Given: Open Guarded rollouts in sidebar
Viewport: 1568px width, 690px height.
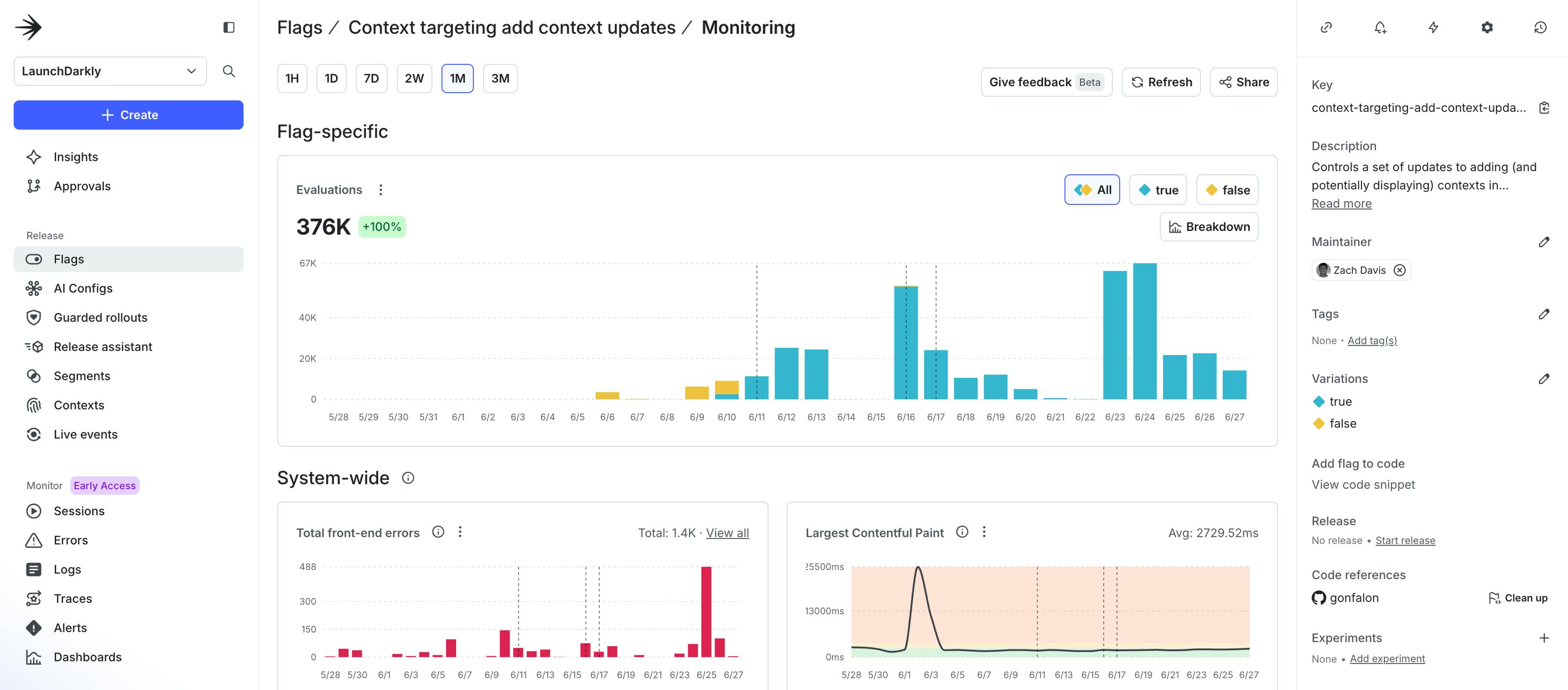Looking at the screenshot, I should 100,317.
